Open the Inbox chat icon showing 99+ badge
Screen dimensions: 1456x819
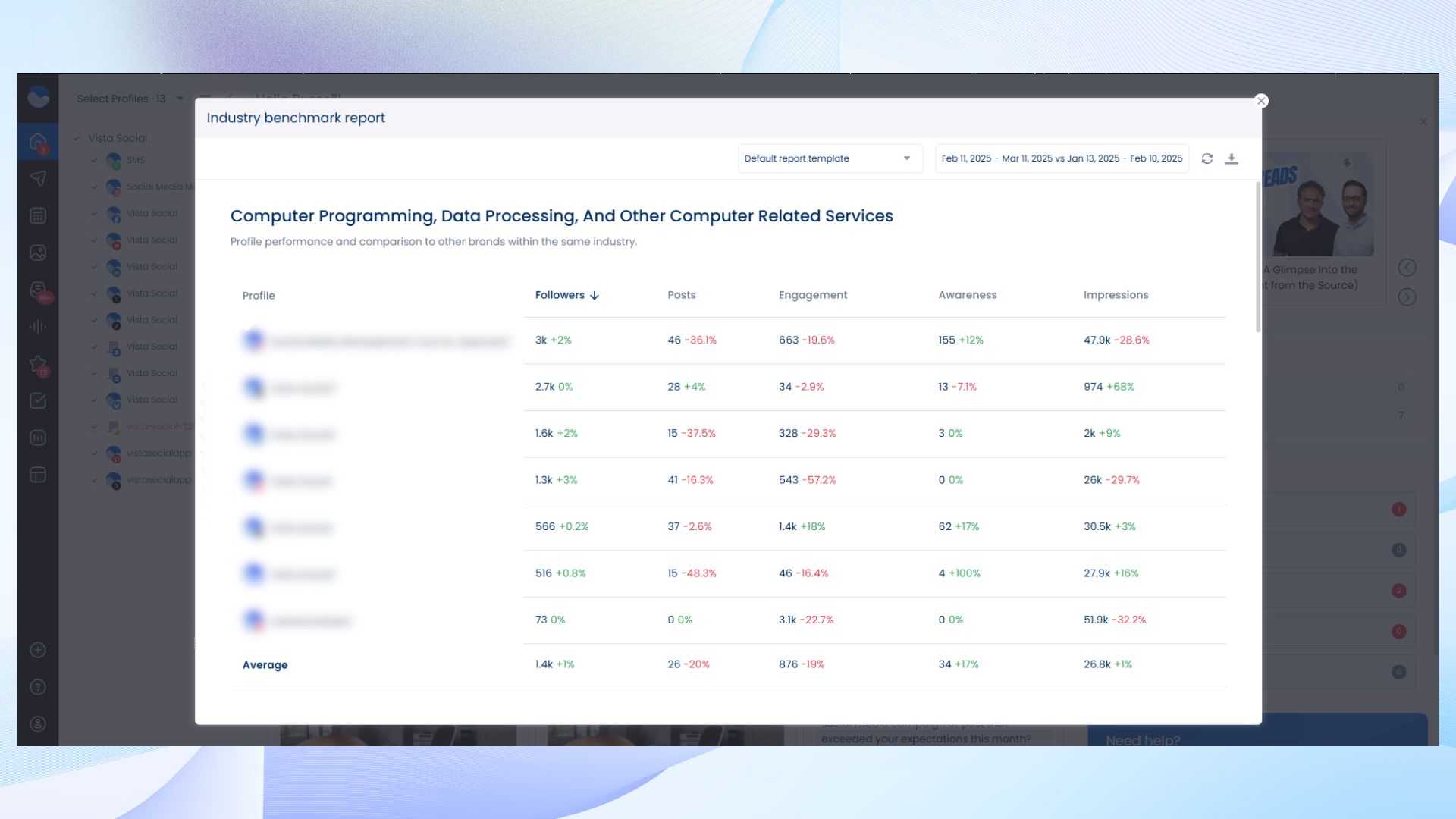[x=38, y=289]
